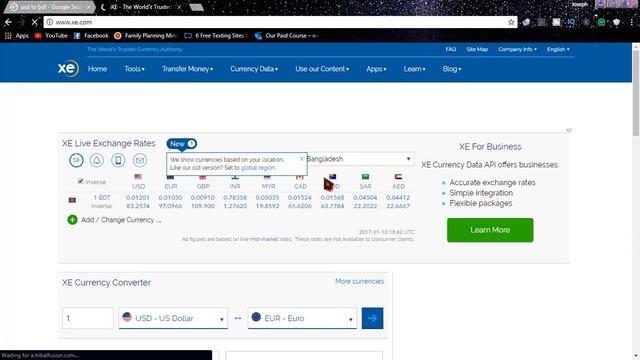Open the Bangladesh region dropdown
This screenshot has height=360, width=640.
pos(360,159)
